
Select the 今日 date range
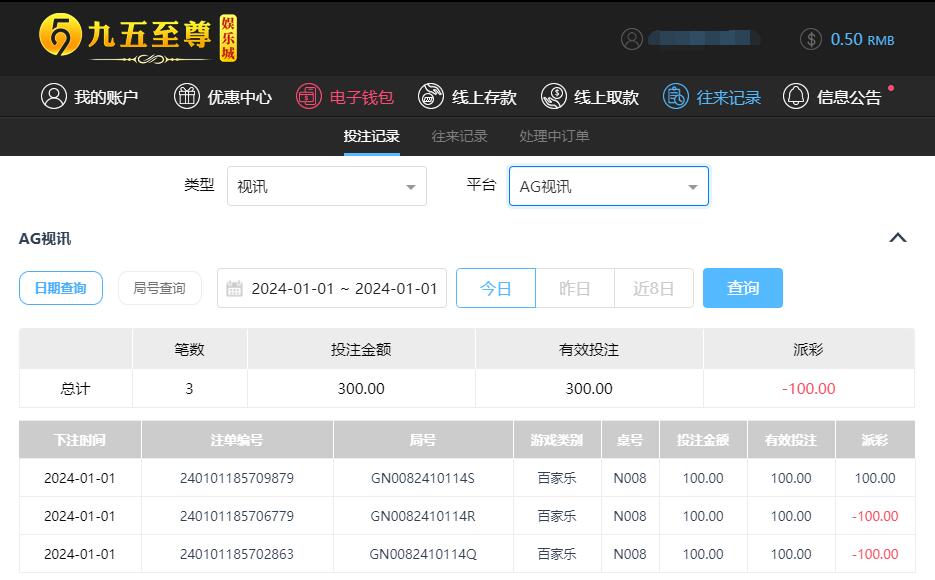click(x=496, y=288)
